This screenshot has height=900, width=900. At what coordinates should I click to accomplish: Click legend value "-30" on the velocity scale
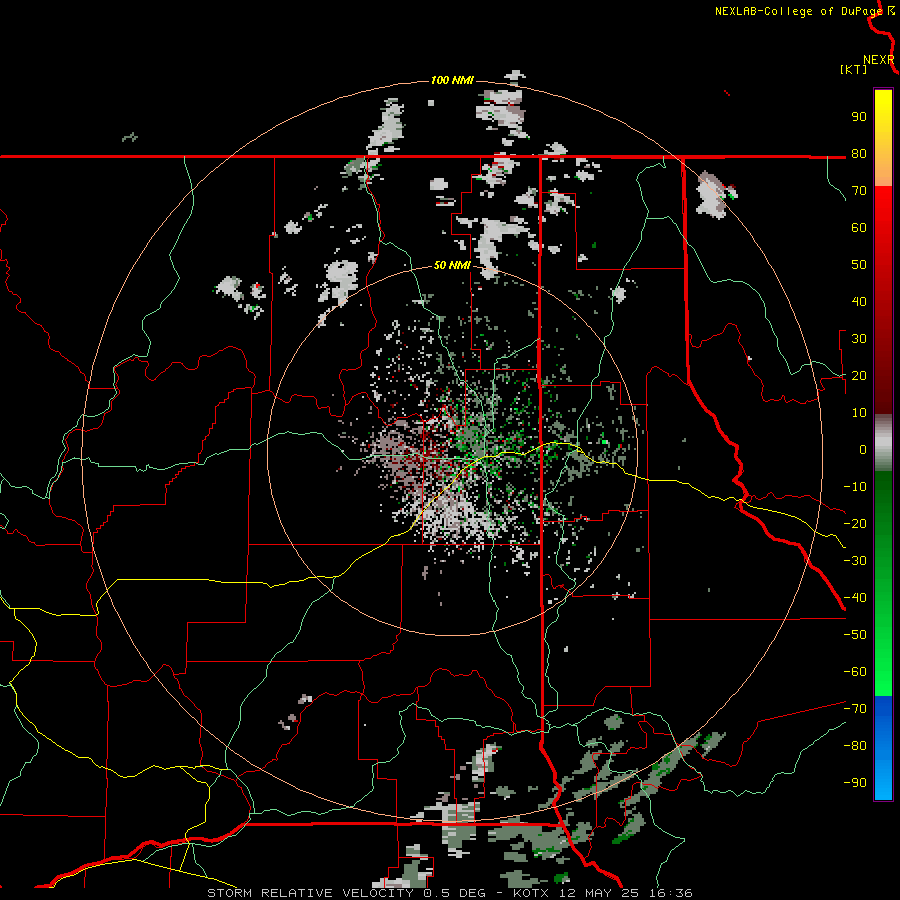pyautogui.click(x=855, y=561)
